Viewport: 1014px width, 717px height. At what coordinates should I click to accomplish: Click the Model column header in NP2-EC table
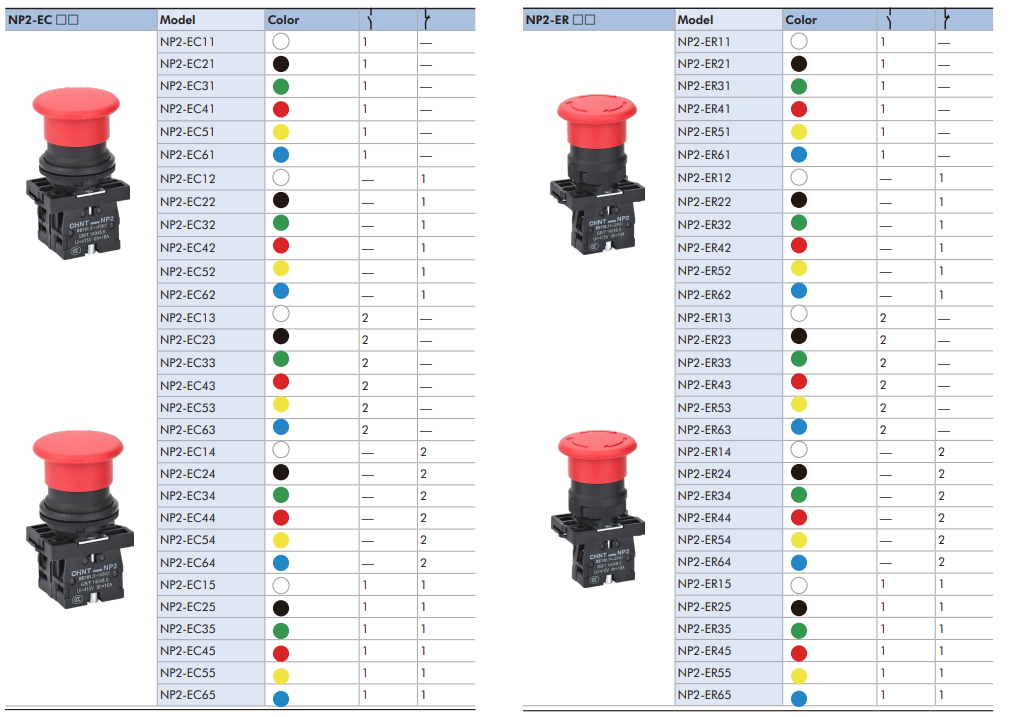[x=178, y=19]
